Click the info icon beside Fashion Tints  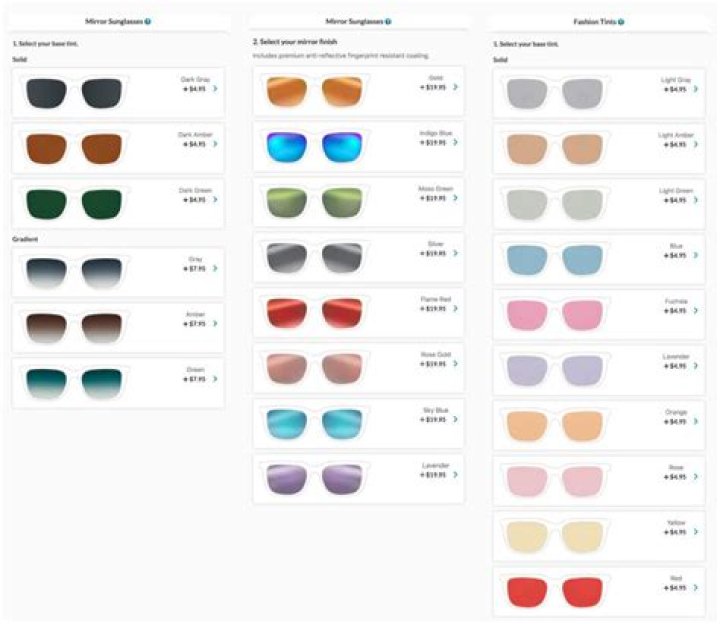(x=621, y=22)
